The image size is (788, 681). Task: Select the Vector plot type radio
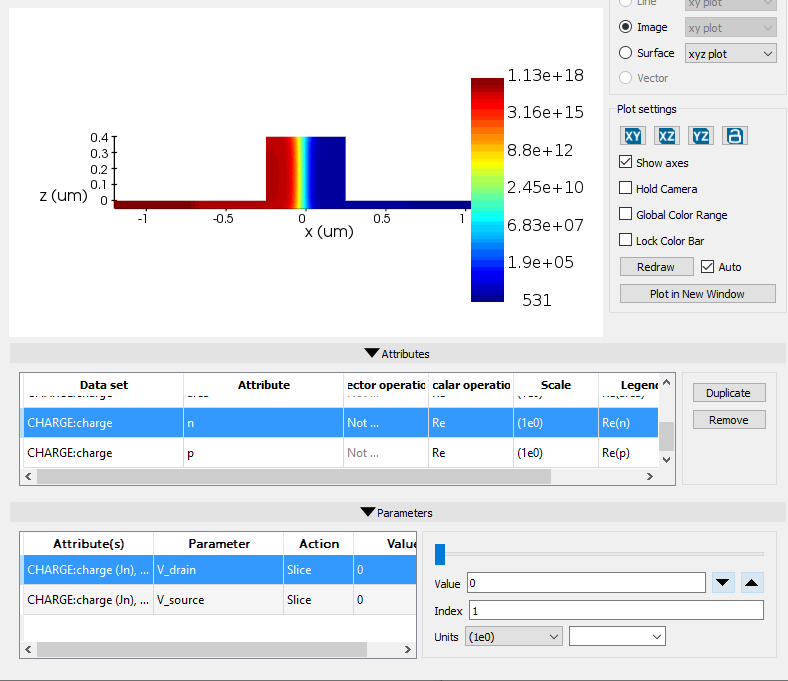click(x=625, y=77)
